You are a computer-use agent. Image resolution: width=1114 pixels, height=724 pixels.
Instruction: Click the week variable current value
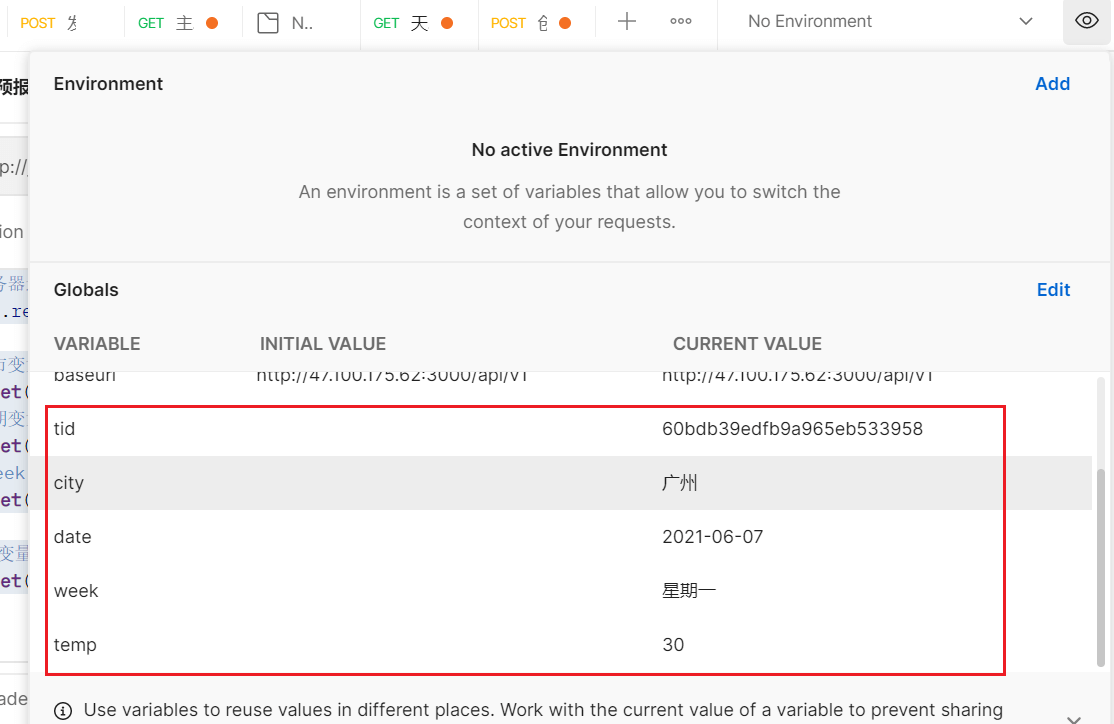coord(689,591)
